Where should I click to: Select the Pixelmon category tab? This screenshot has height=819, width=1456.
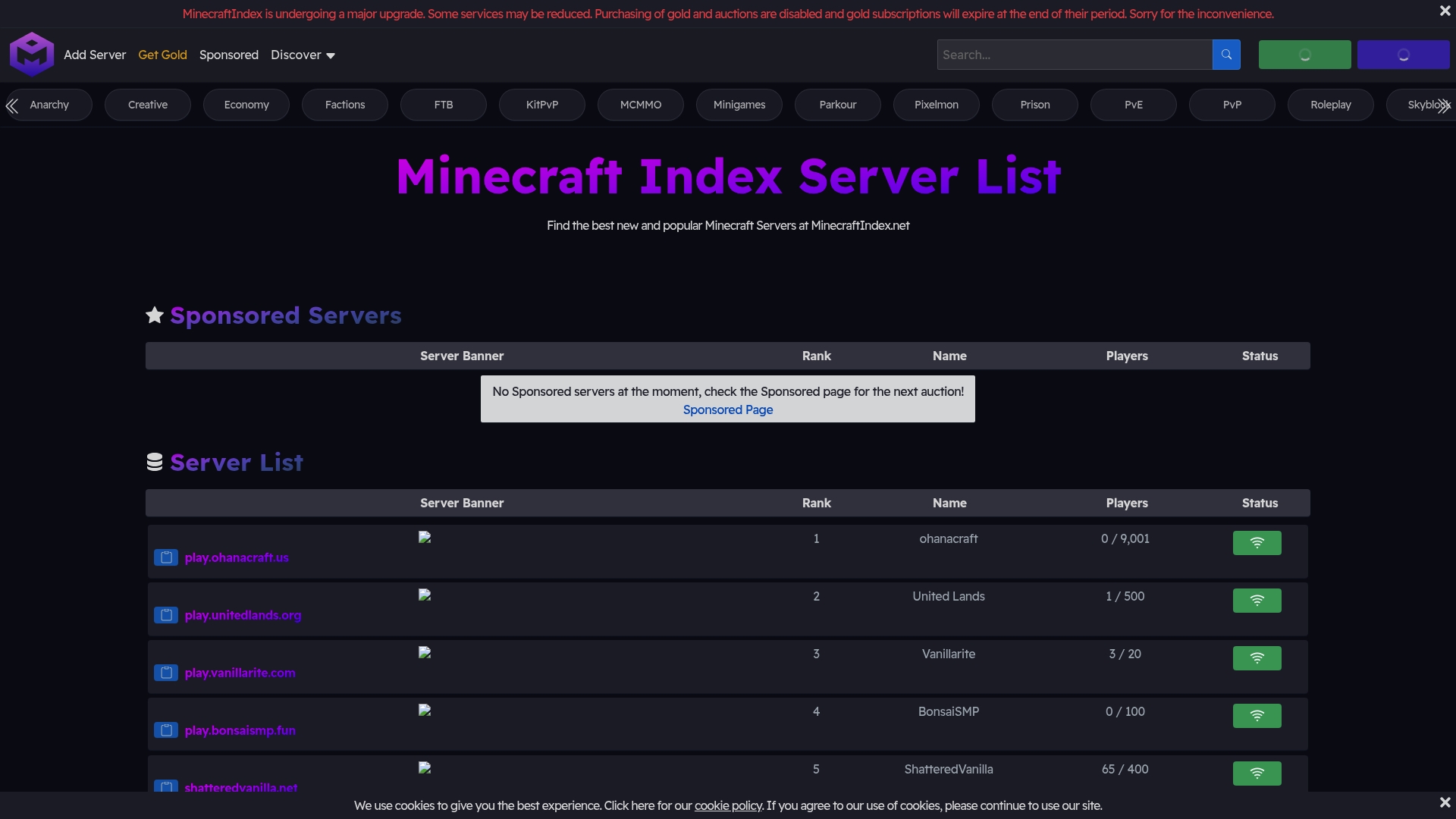click(x=937, y=105)
